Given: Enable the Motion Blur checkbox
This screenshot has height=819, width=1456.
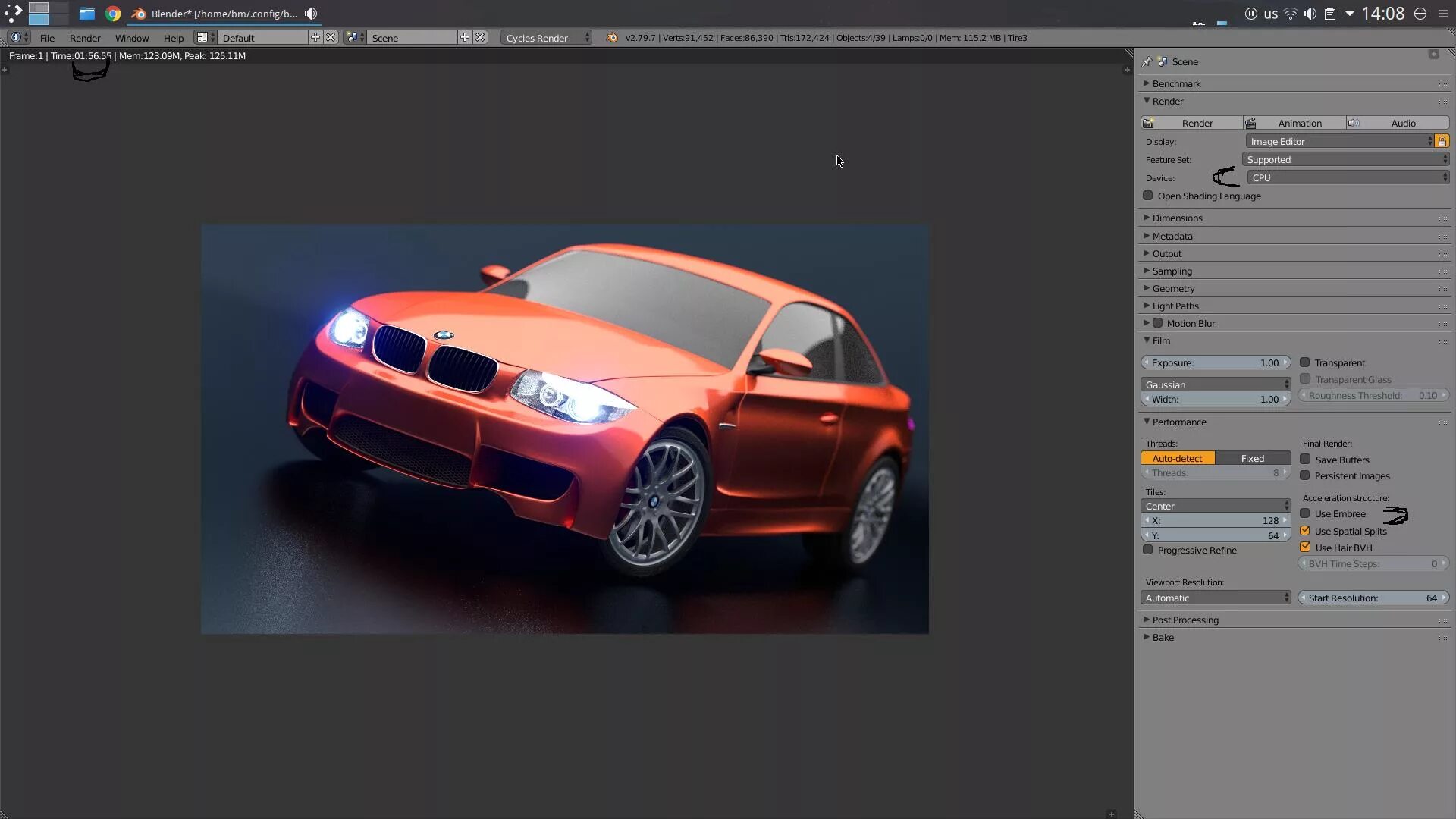Looking at the screenshot, I should coord(1158,323).
